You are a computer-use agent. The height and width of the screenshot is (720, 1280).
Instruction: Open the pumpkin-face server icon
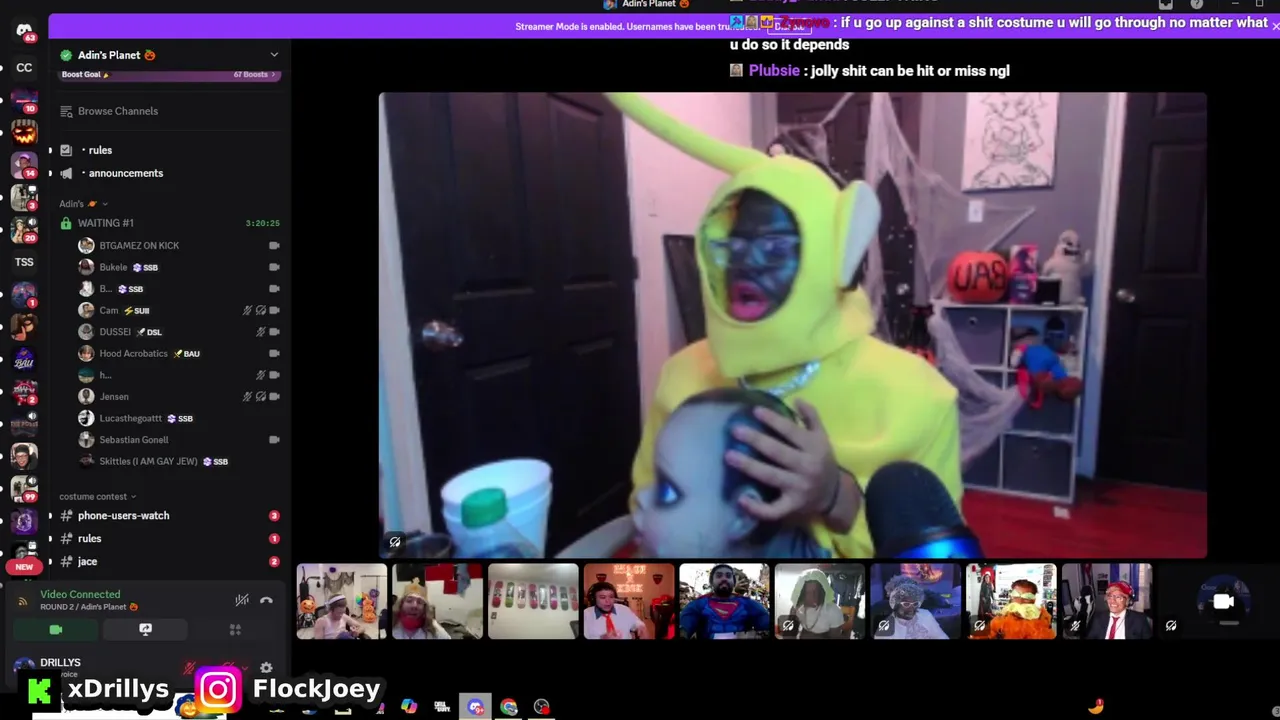coord(24,132)
